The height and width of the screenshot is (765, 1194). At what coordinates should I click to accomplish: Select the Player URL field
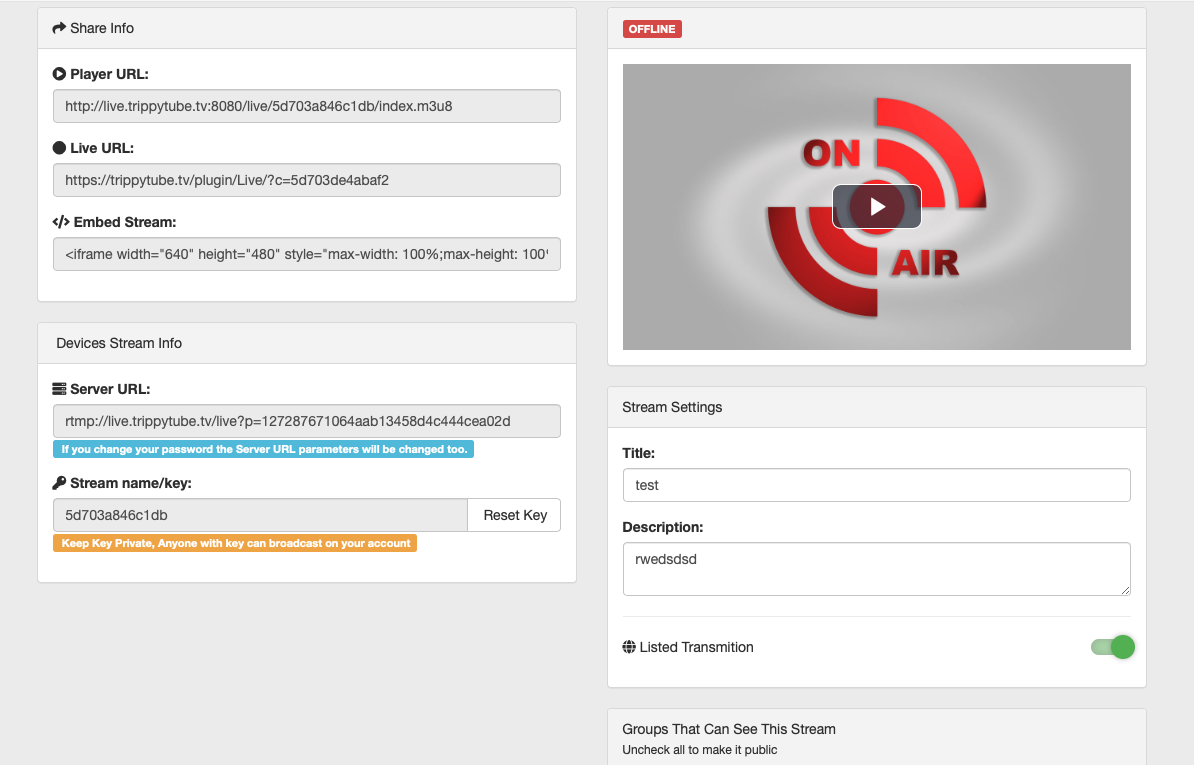tap(307, 107)
